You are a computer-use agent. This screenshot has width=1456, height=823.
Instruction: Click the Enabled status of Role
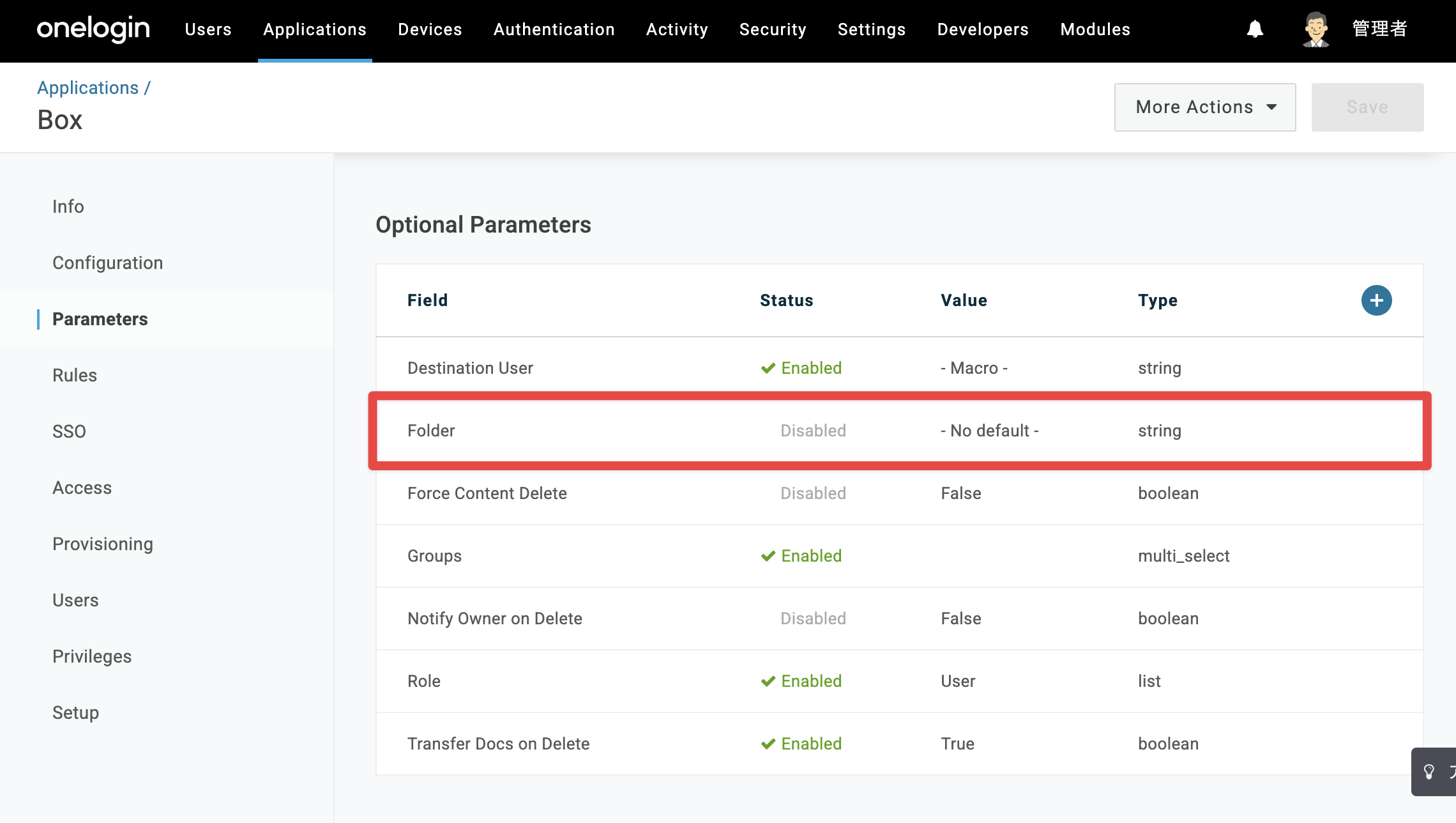pyautogui.click(x=801, y=681)
